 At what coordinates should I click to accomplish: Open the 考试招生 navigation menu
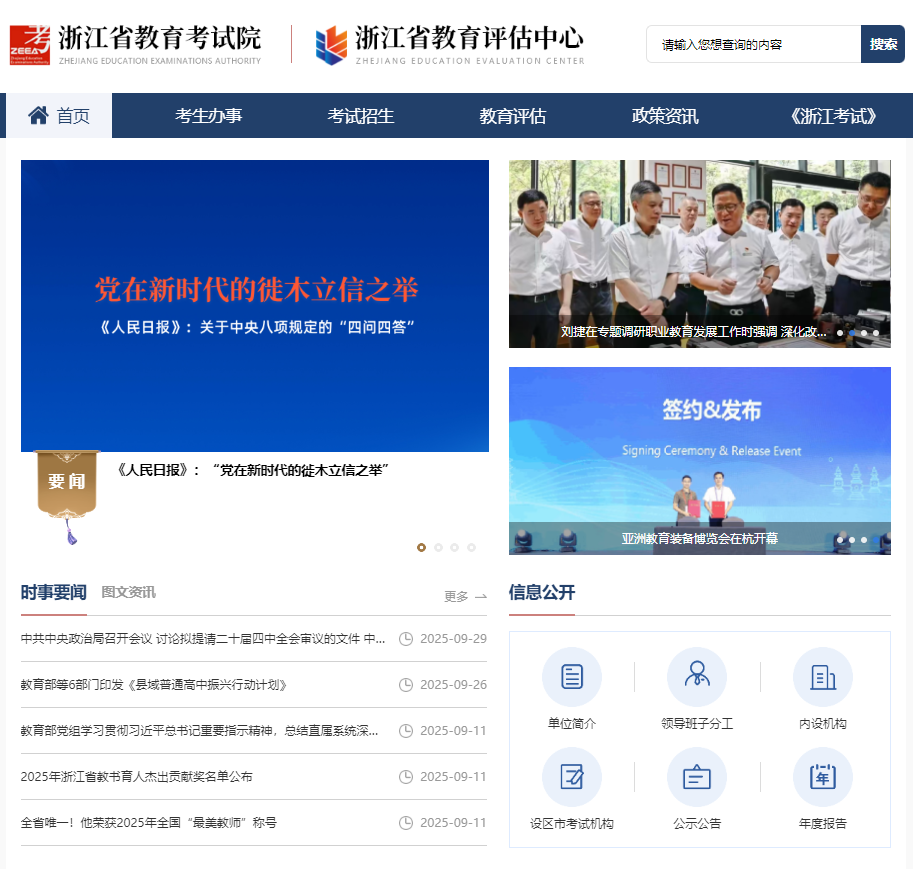point(361,116)
